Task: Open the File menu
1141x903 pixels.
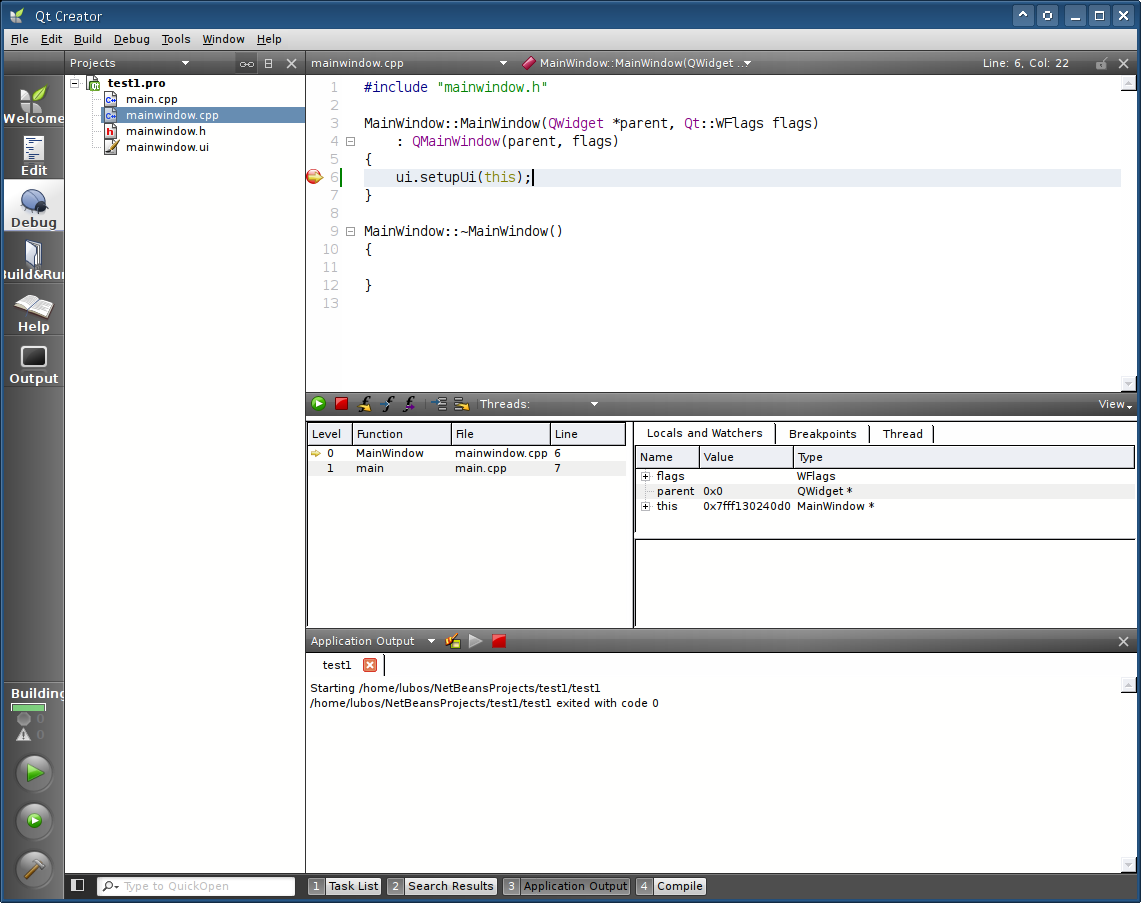Action: 20,39
